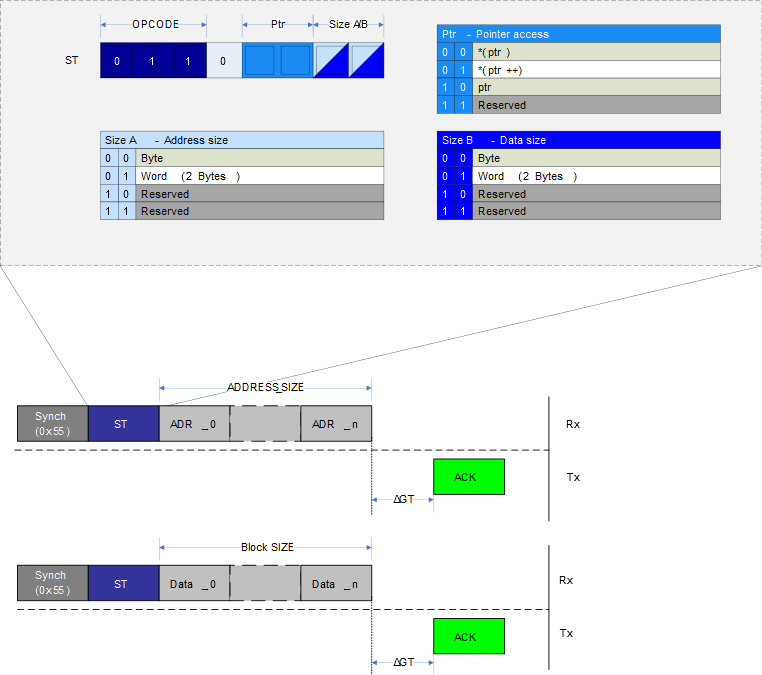Select Byte row in Size B table

coord(597,158)
